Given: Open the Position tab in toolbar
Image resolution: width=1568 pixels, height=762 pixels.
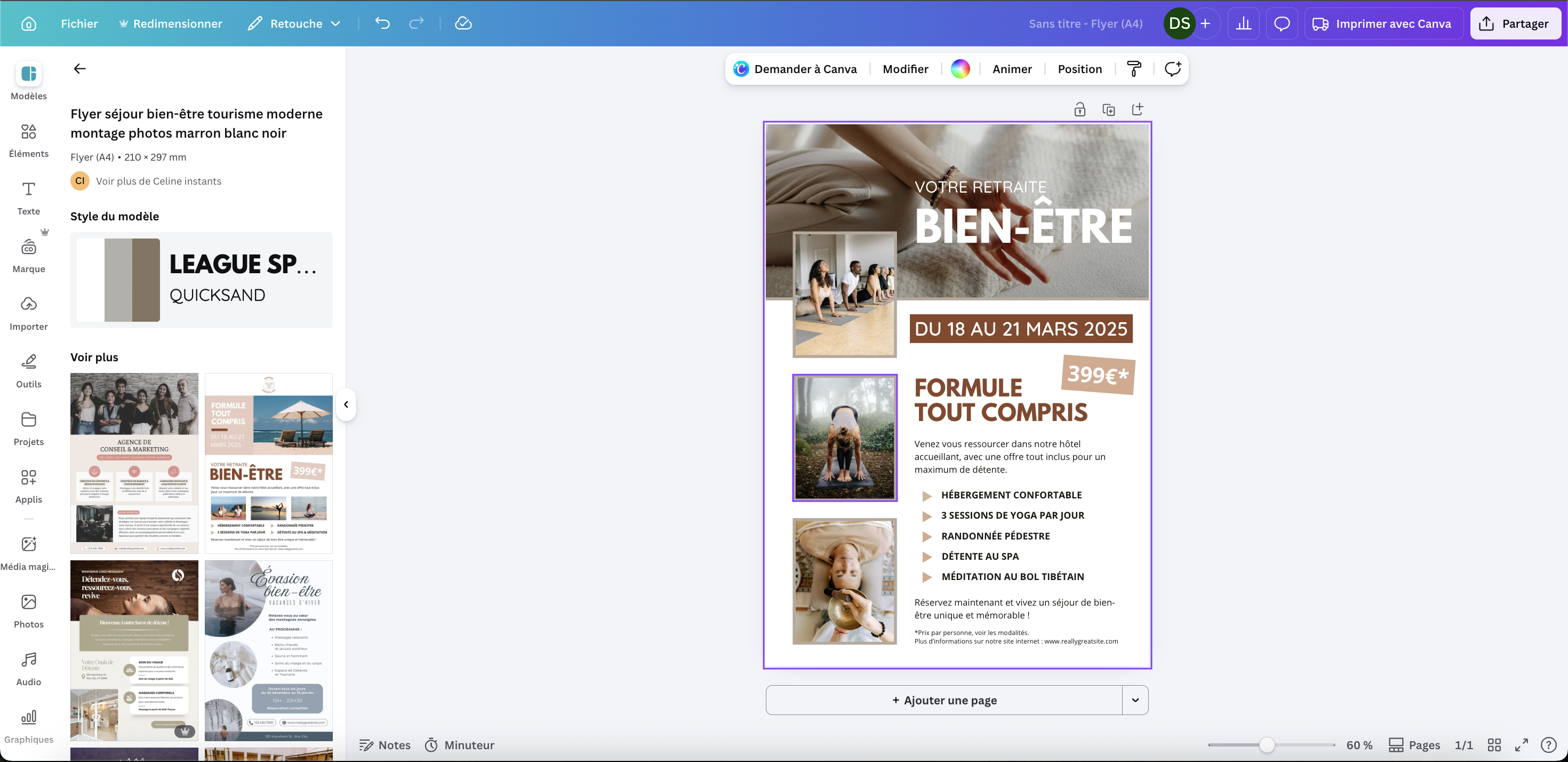Looking at the screenshot, I should point(1079,69).
